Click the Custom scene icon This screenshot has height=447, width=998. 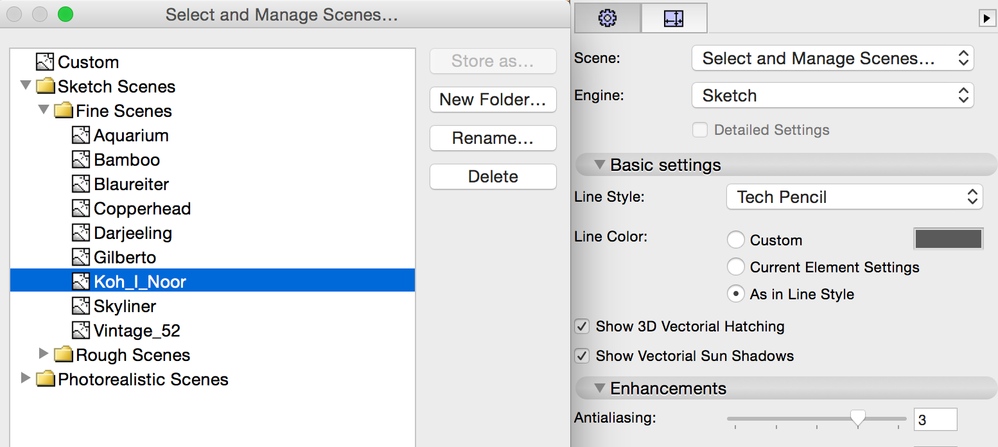(x=45, y=62)
